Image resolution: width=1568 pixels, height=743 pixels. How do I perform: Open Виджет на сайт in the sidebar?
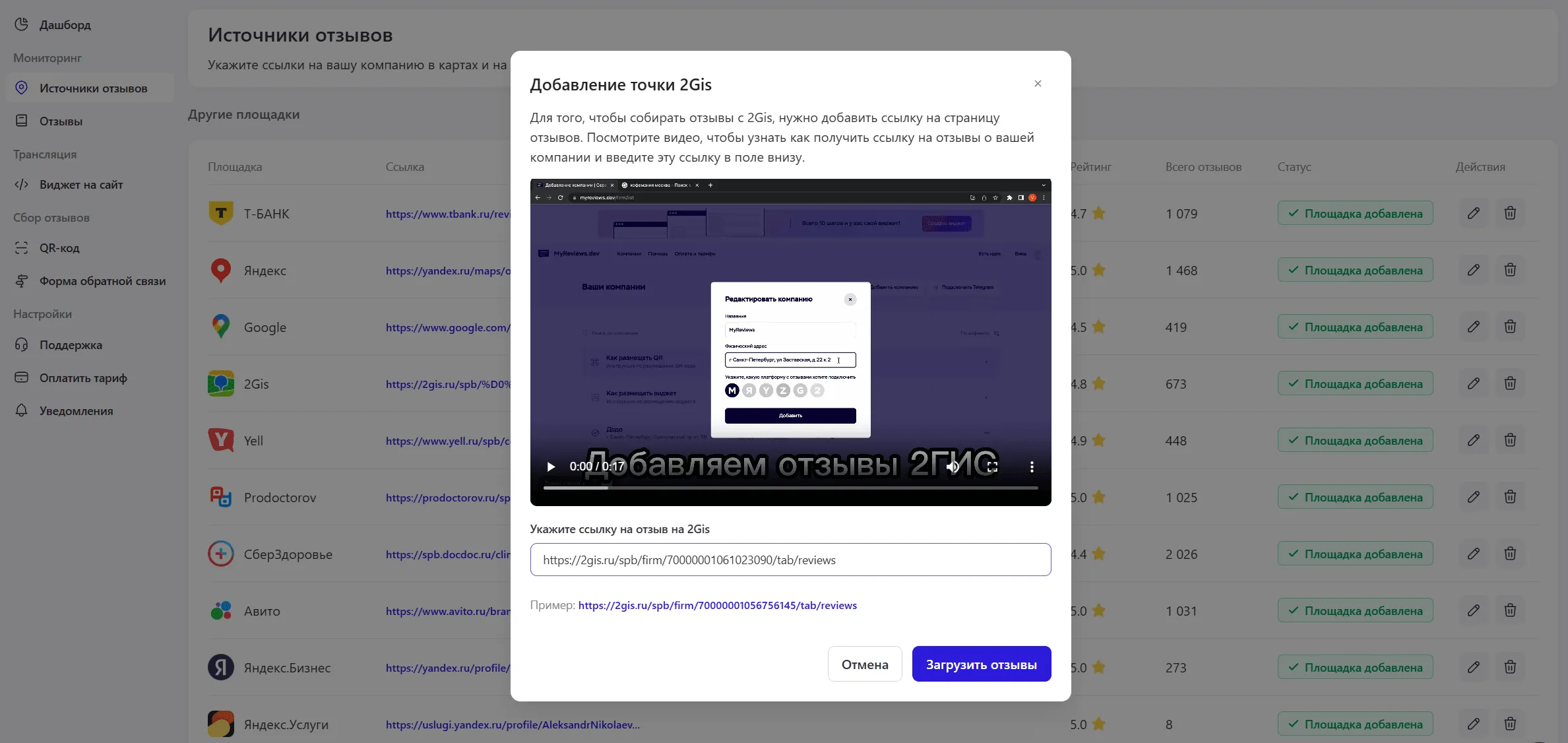(x=80, y=185)
